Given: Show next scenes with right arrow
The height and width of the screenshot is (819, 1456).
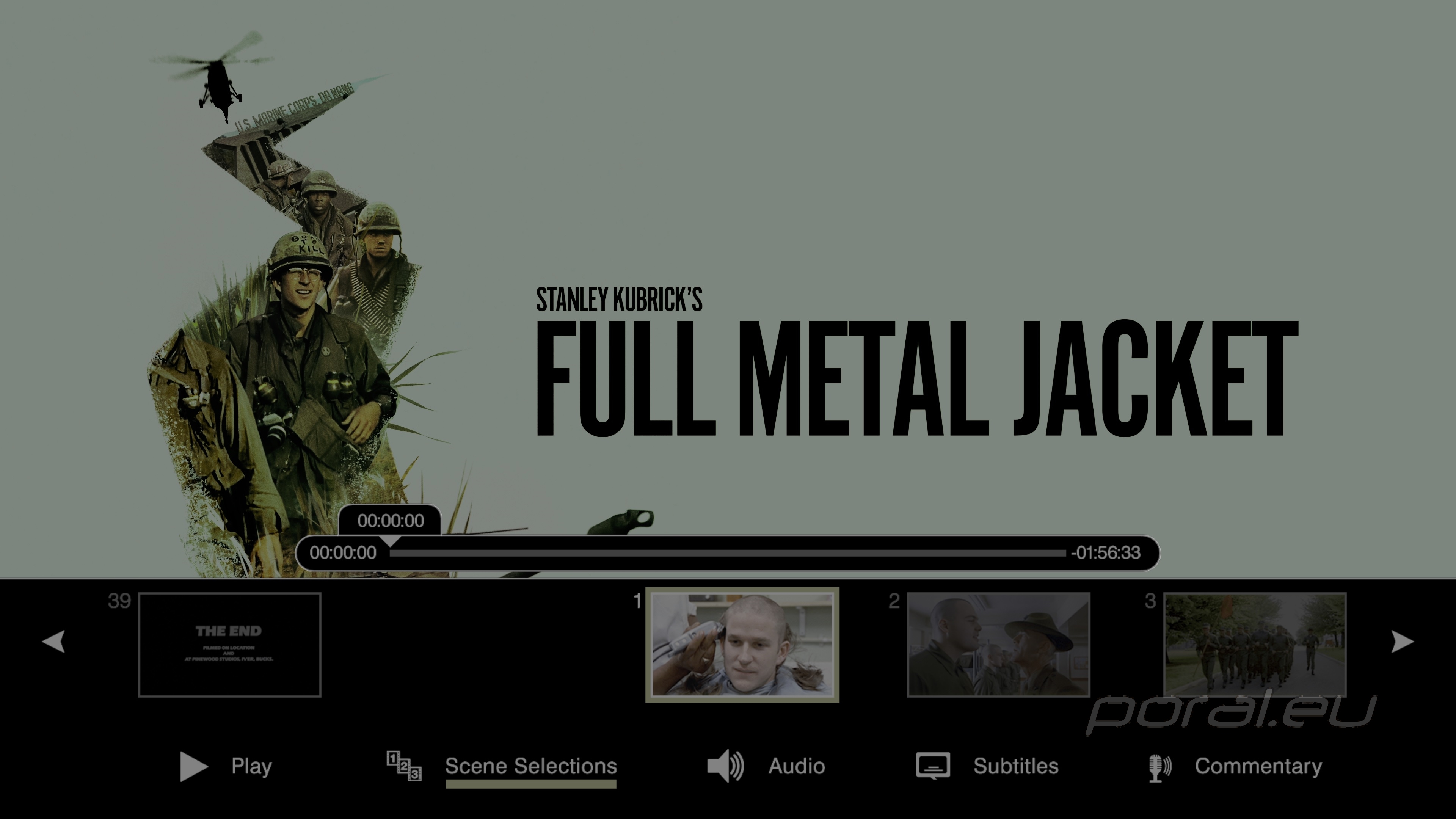Looking at the screenshot, I should (1402, 642).
